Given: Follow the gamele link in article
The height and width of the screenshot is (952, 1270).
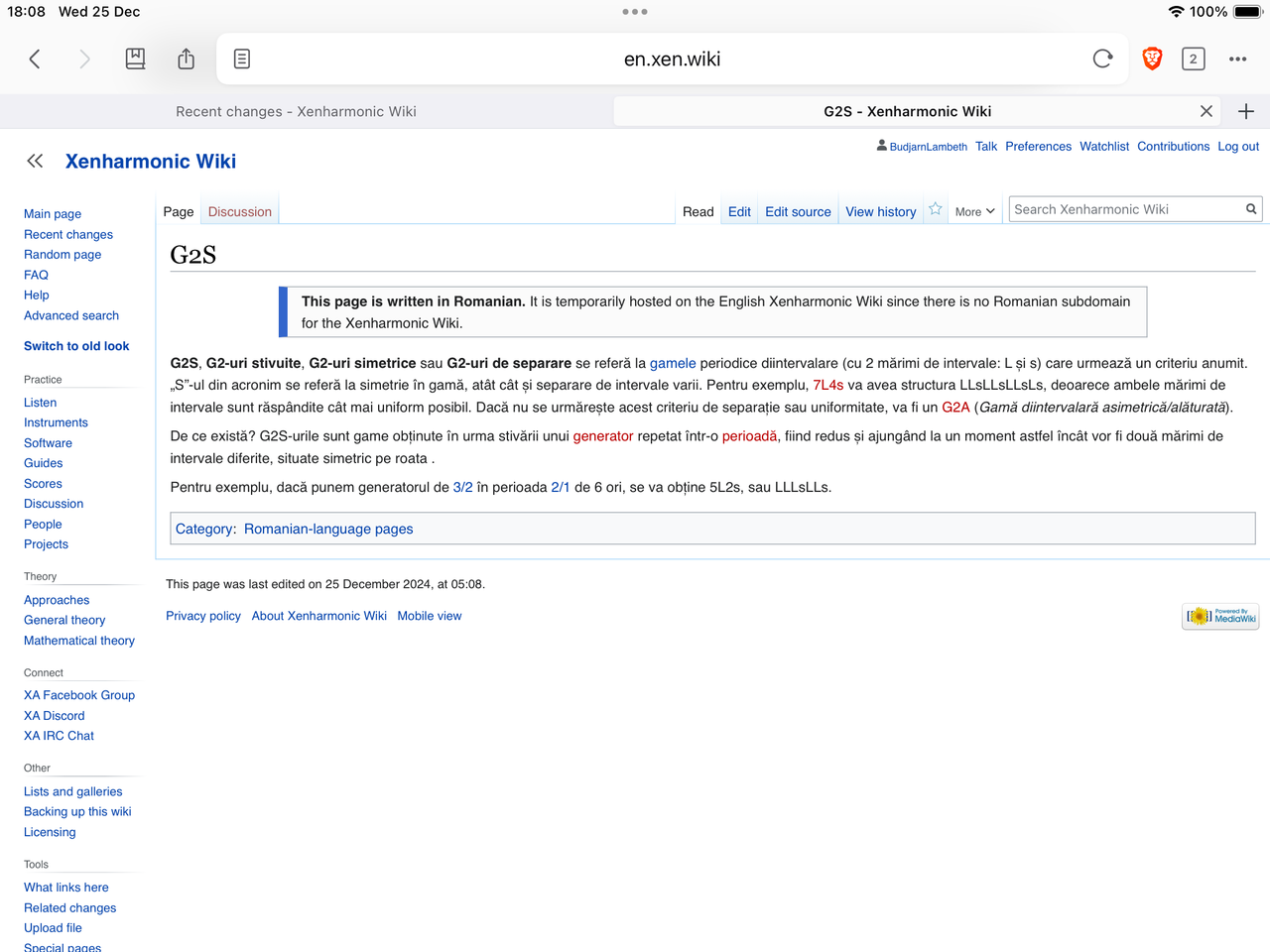Looking at the screenshot, I should pos(673,364).
